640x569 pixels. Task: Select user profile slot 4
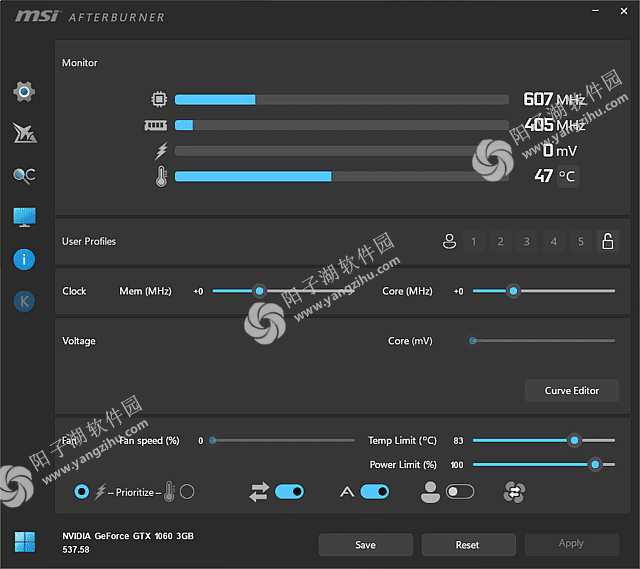click(x=554, y=241)
